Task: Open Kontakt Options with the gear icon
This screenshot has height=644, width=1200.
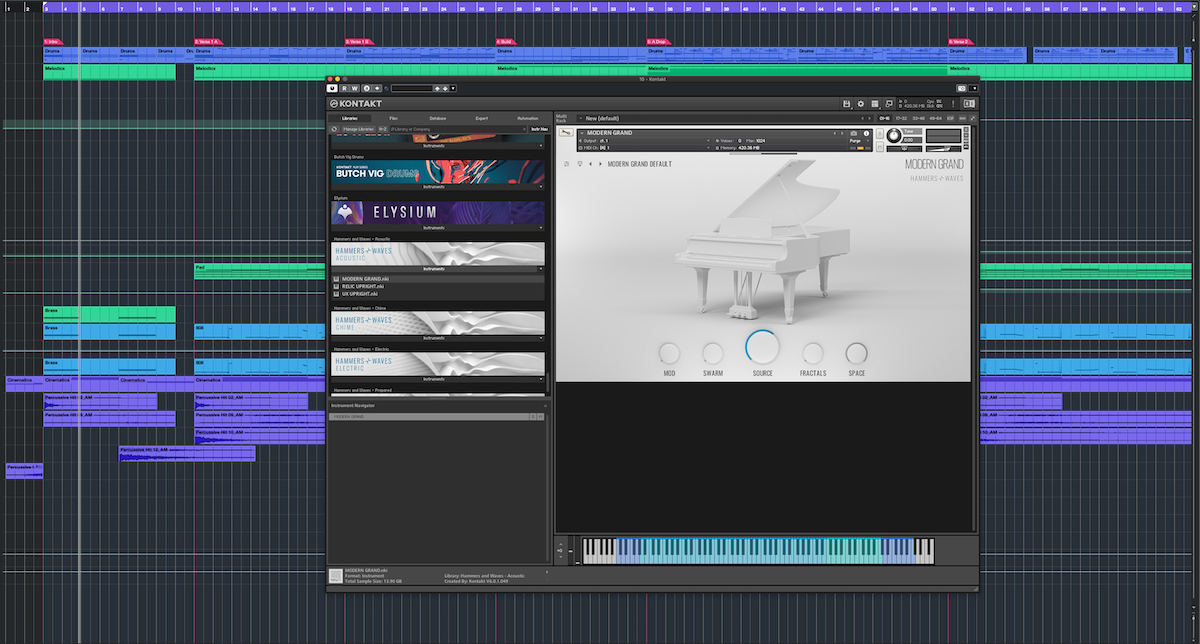Action: click(x=860, y=104)
